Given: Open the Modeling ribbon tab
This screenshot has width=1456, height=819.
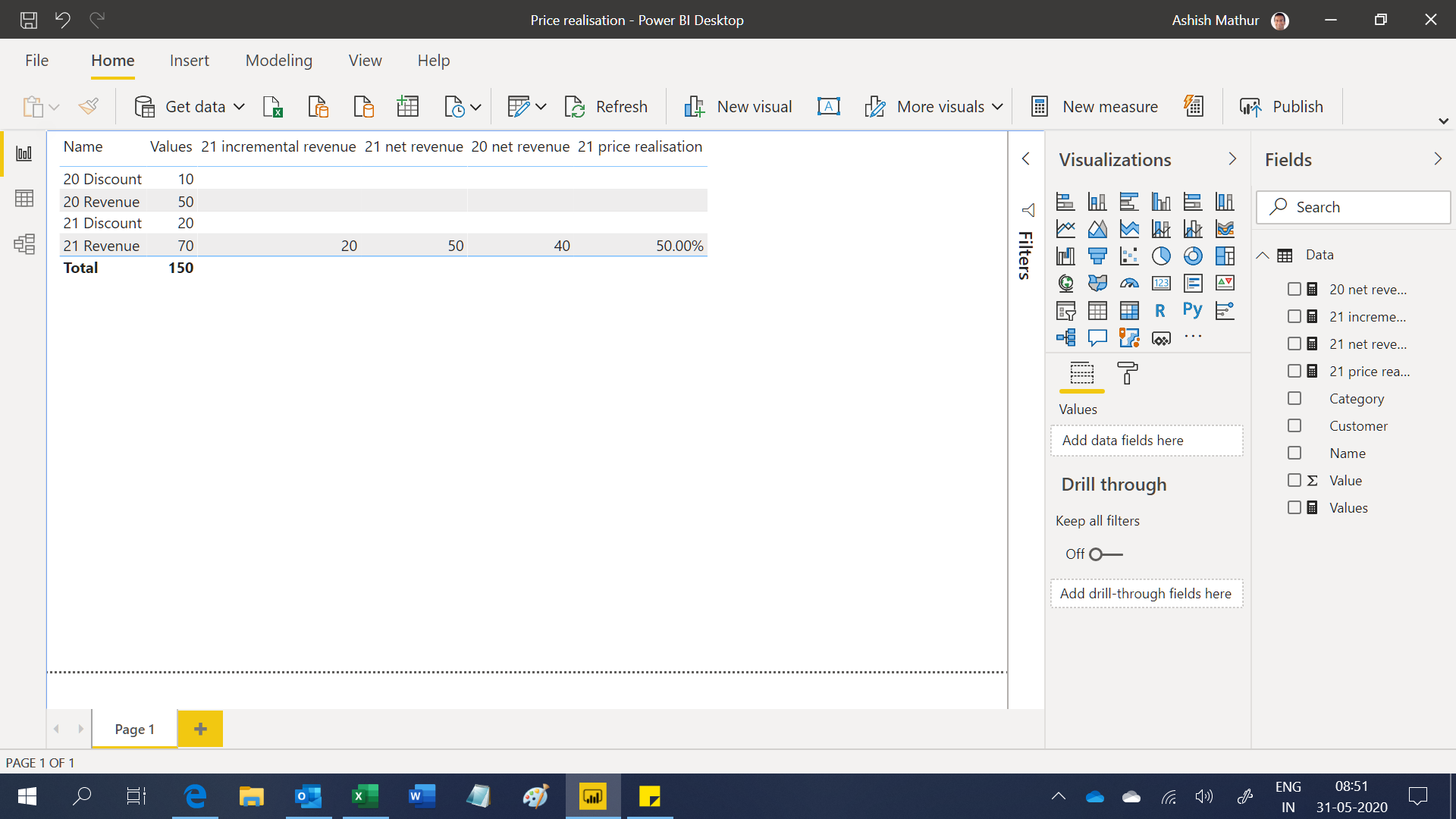Looking at the screenshot, I should tap(278, 61).
